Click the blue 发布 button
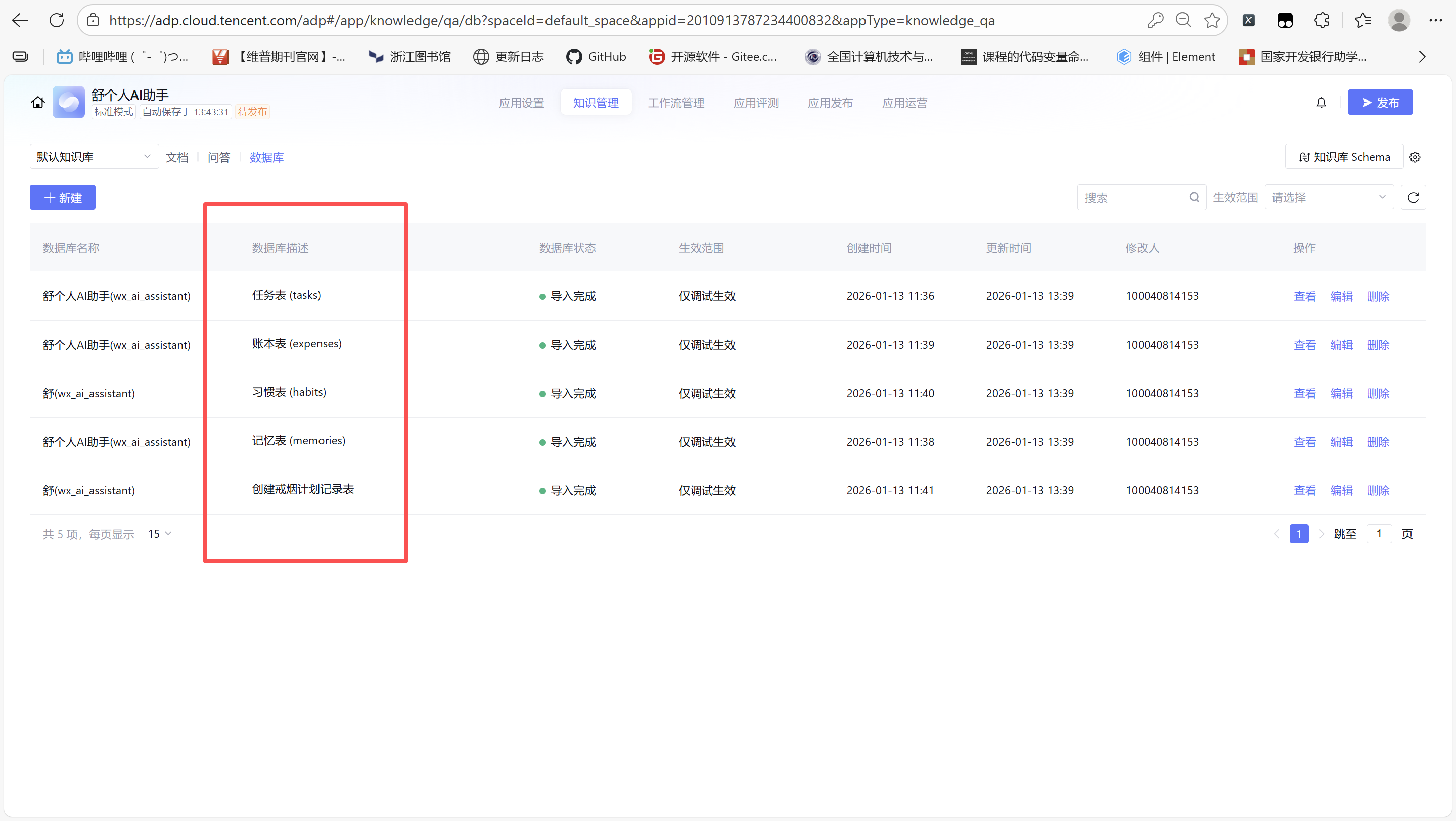1456x821 pixels. [1380, 102]
